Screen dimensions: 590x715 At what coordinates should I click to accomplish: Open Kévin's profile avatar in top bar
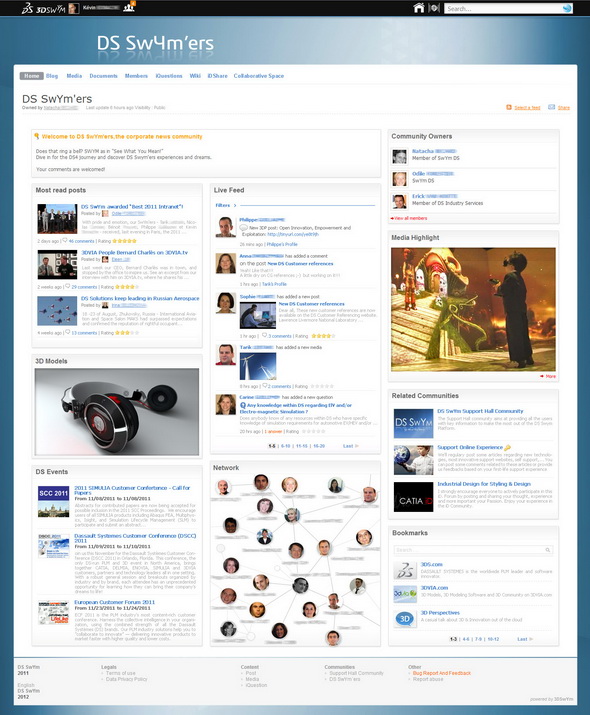tap(73, 8)
